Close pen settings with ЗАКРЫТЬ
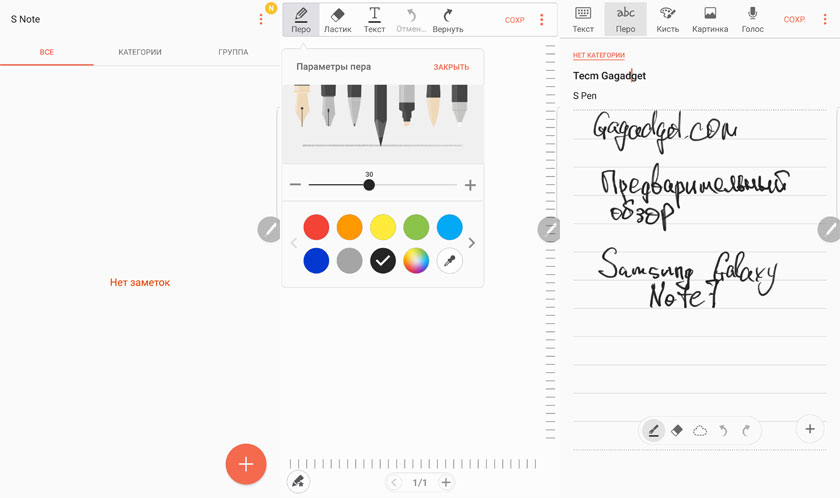Screen dimensions: 840x498 [x=451, y=67]
